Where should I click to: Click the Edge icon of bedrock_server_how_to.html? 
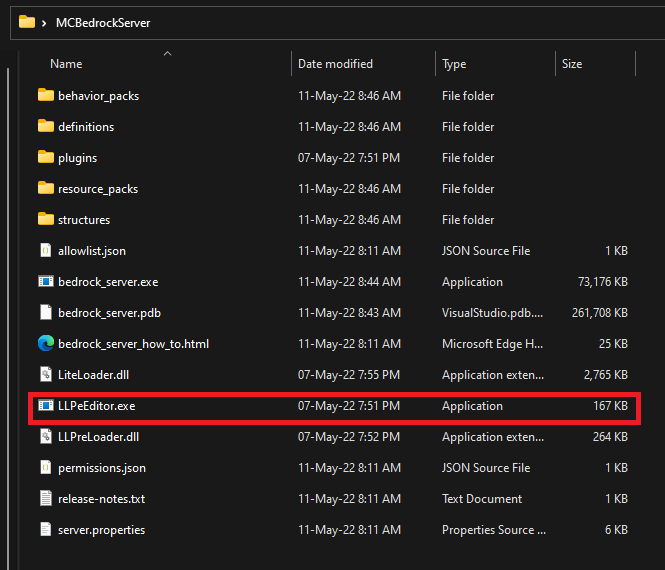tap(46, 343)
